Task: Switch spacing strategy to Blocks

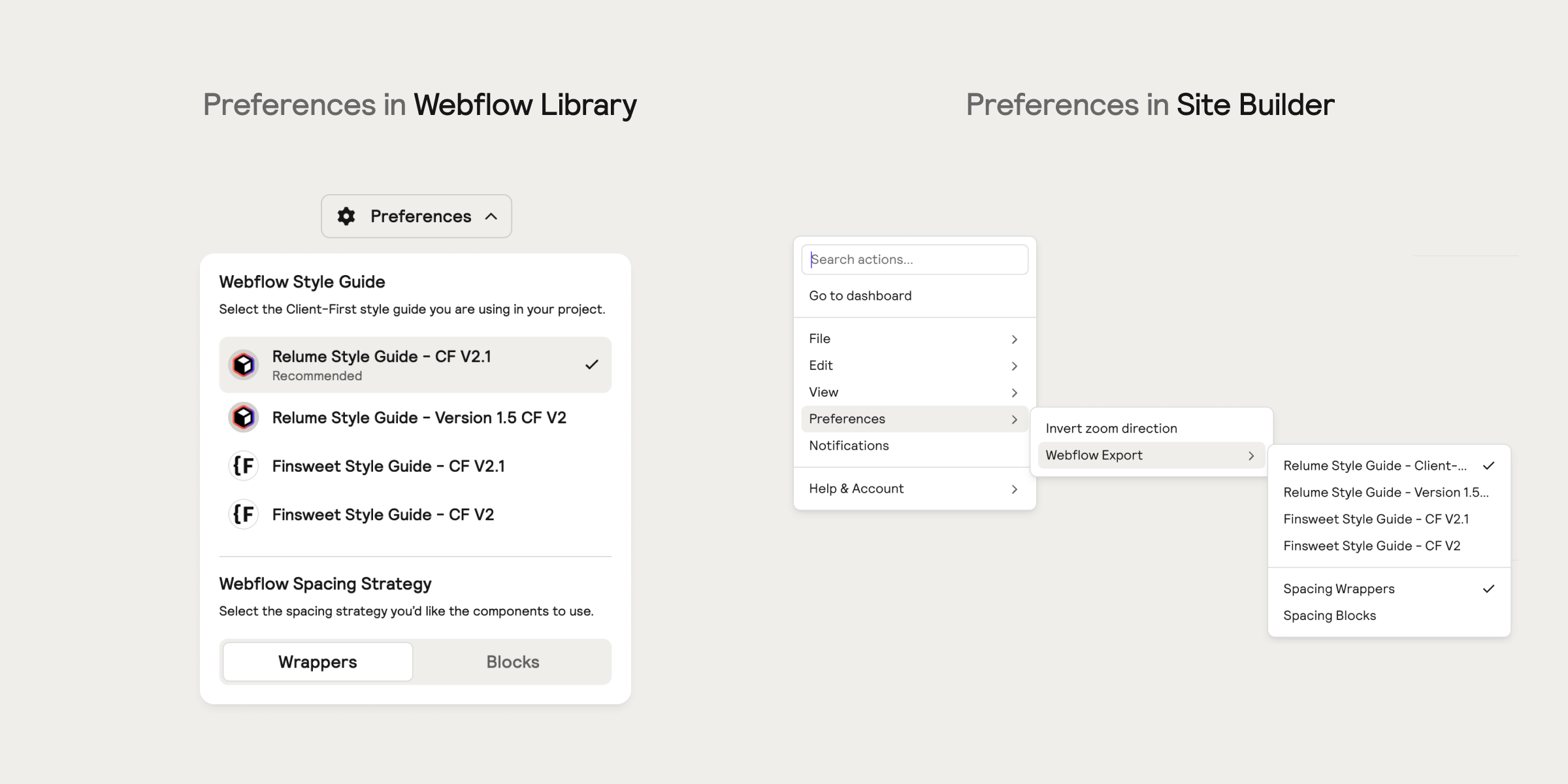Action: [513, 662]
